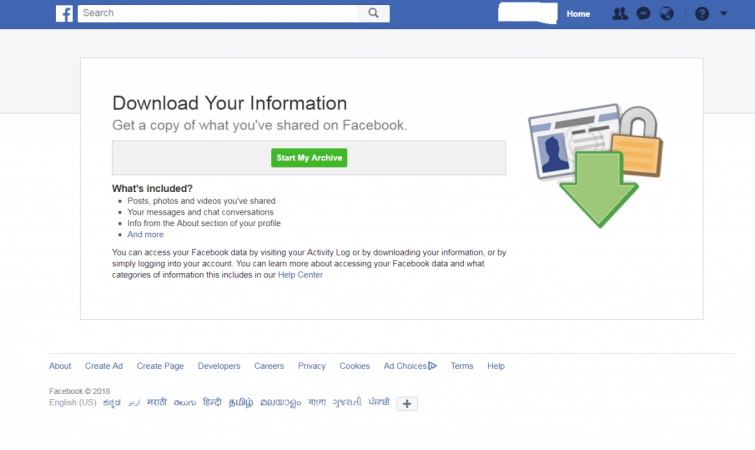Click the plus button for more languages
This screenshot has width=755, height=450.
[x=407, y=404]
